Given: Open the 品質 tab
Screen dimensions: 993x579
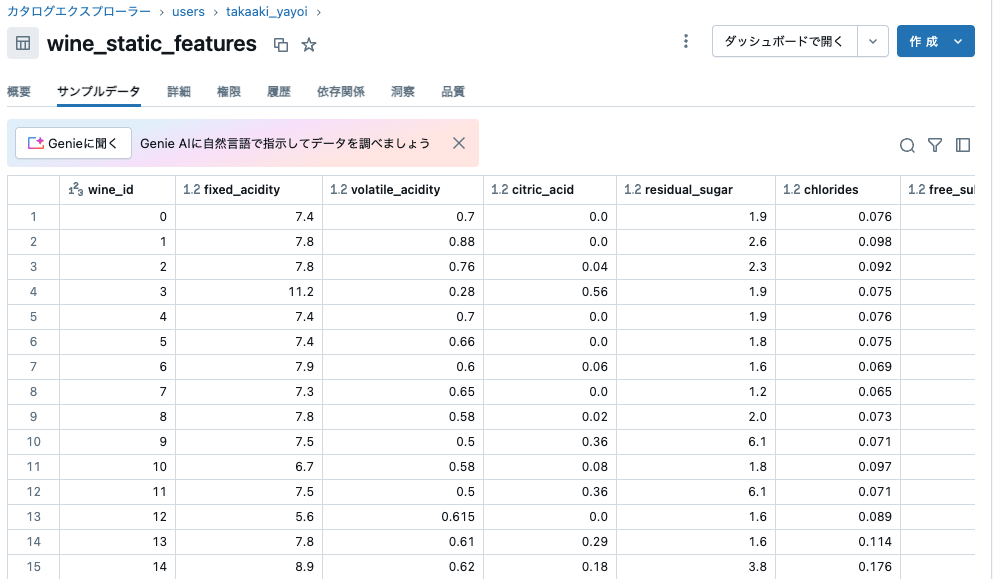Looking at the screenshot, I should pyautogui.click(x=451, y=90).
